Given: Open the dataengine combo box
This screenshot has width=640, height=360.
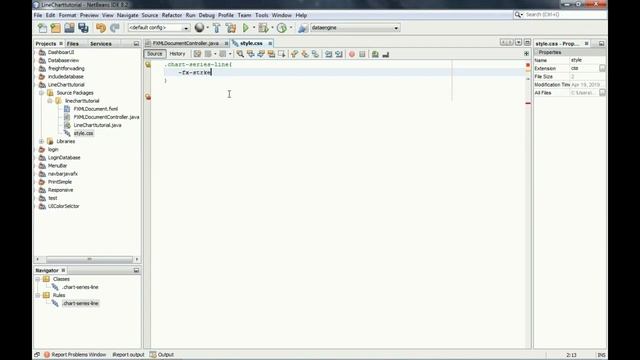Looking at the screenshot, I should (x=355, y=28).
